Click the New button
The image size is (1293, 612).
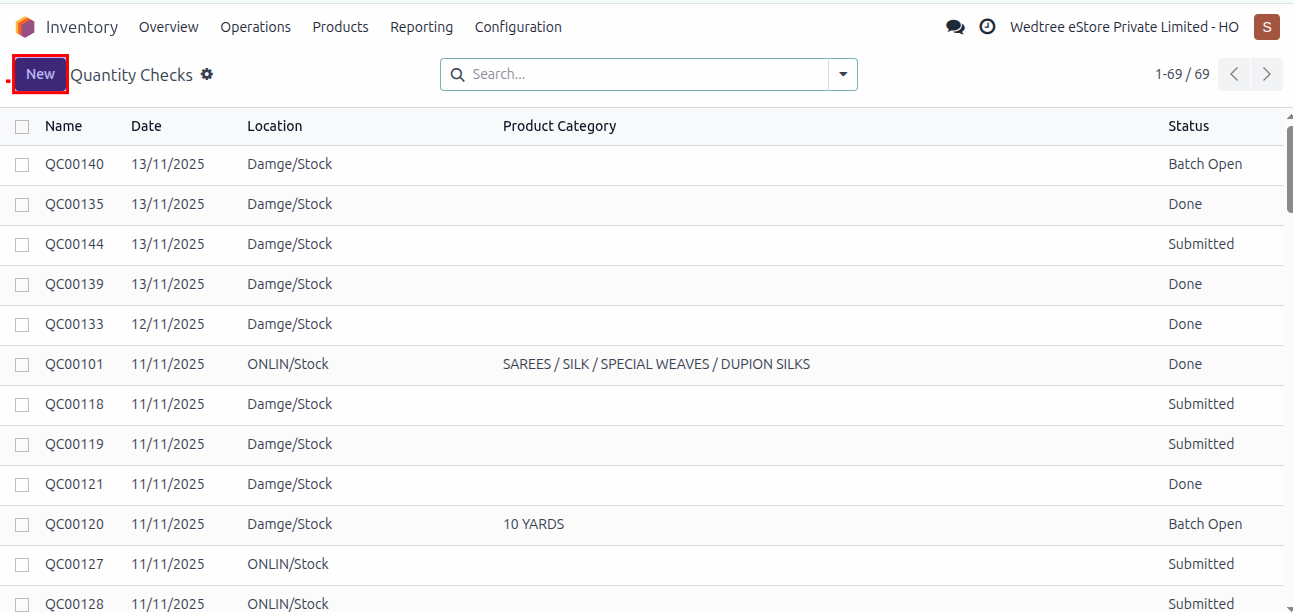pyautogui.click(x=40, y=74)
